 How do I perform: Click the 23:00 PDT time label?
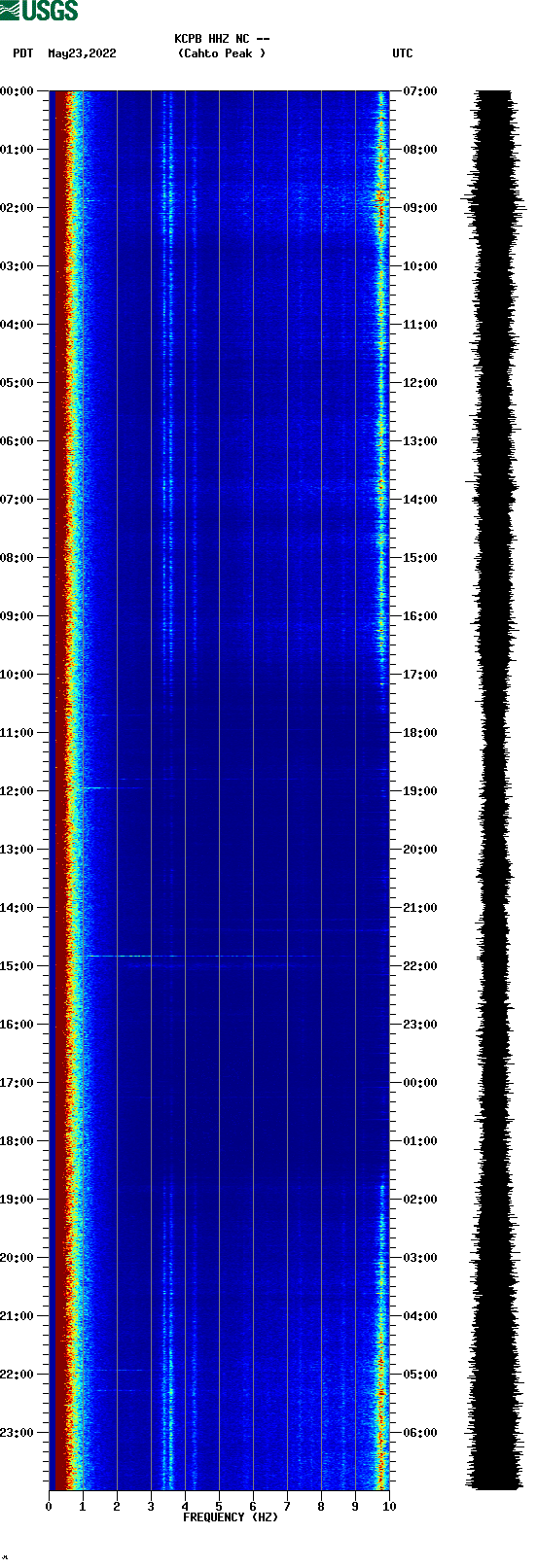tap(18, 1433)
